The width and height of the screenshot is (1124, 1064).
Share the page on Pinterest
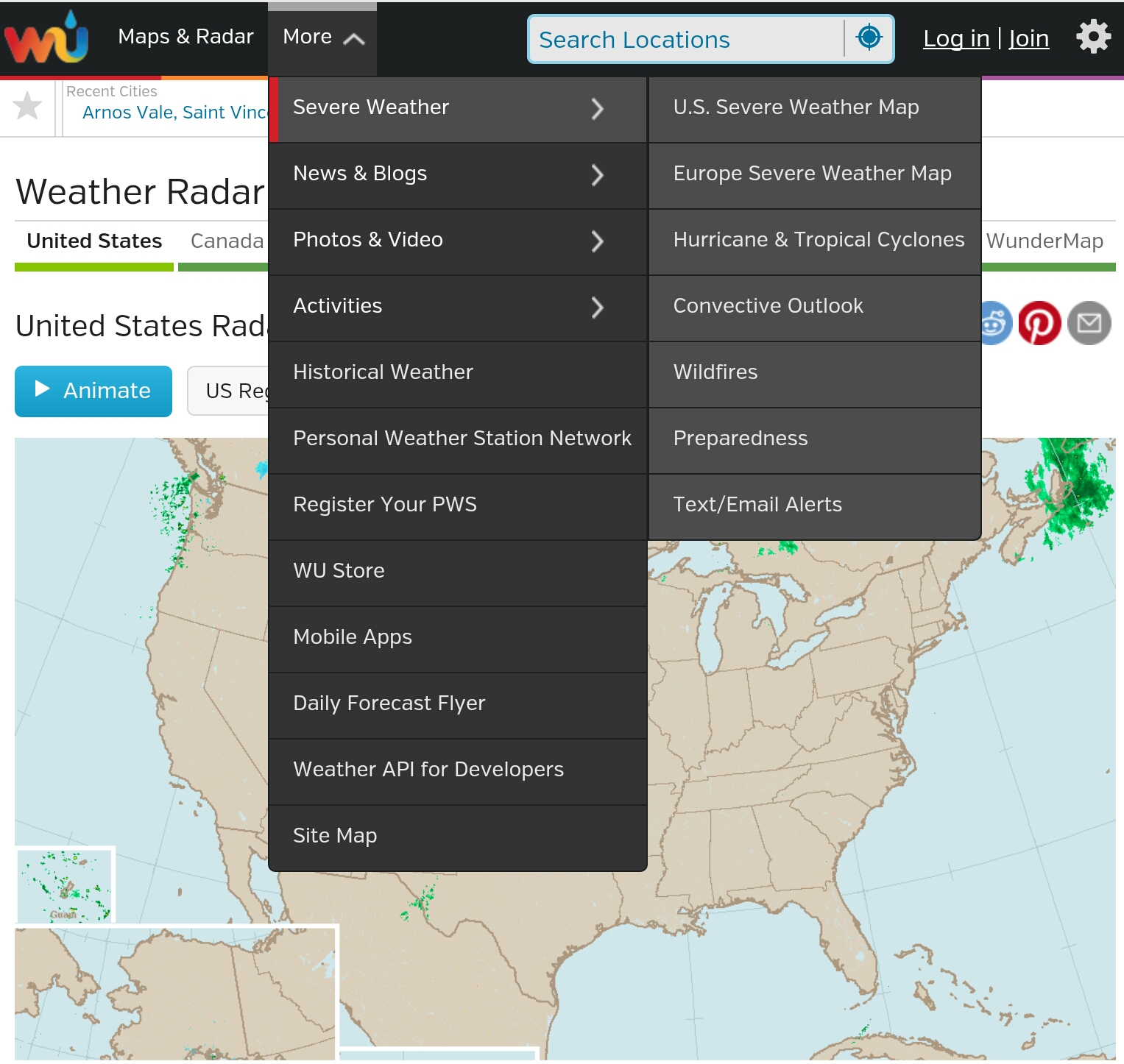(1039, 323)
